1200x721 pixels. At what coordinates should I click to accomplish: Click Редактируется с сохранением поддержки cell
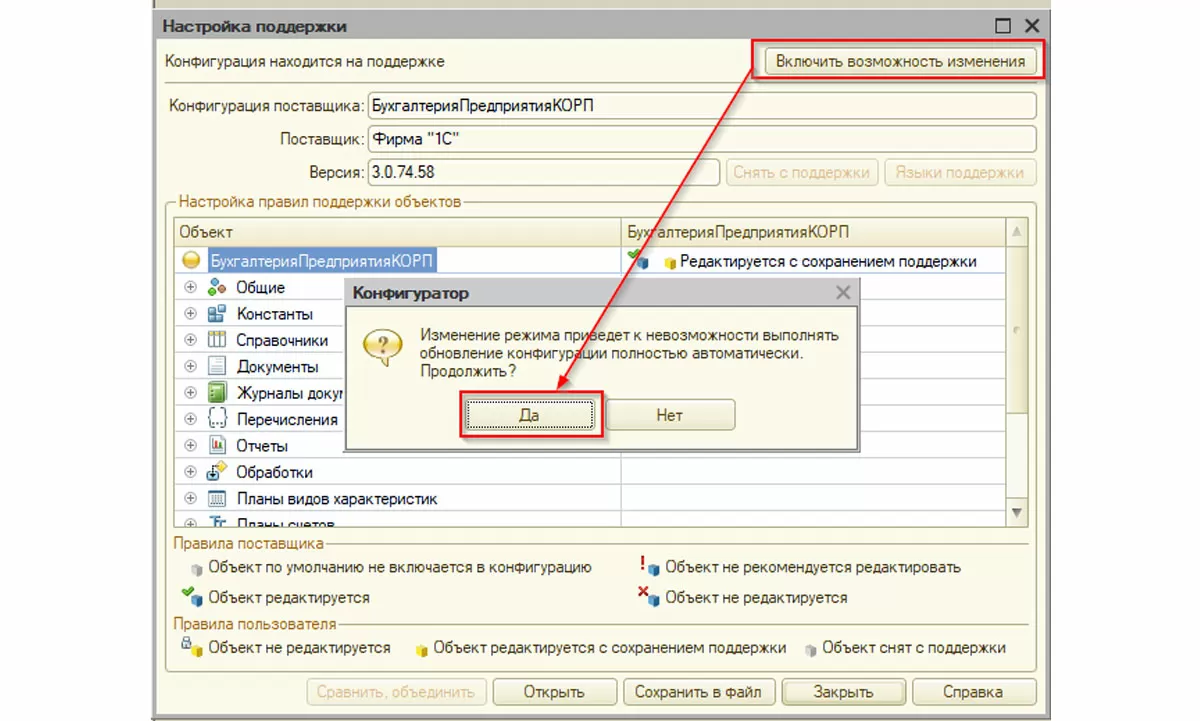(x=813, y=260)
